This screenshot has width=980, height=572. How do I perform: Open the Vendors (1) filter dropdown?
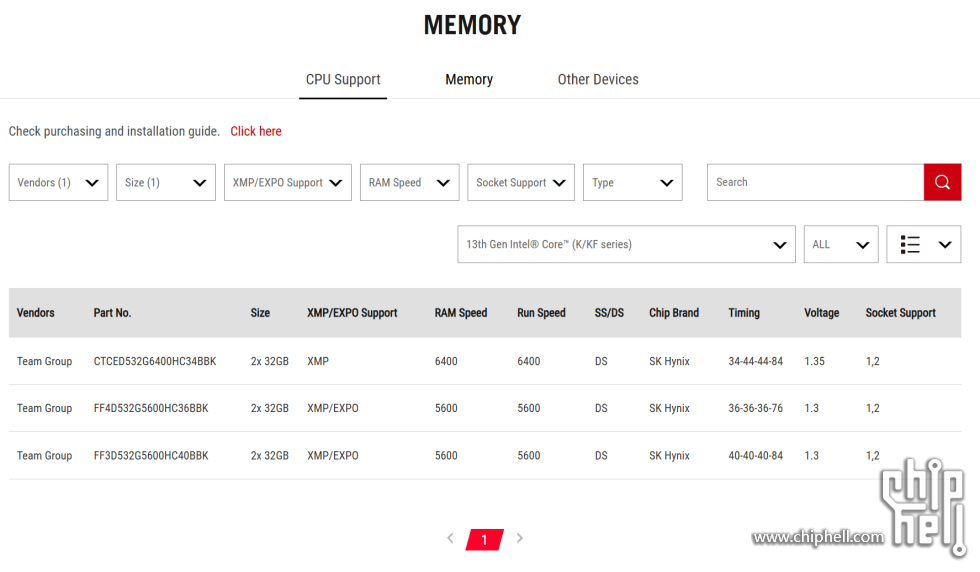click(58, 183)
